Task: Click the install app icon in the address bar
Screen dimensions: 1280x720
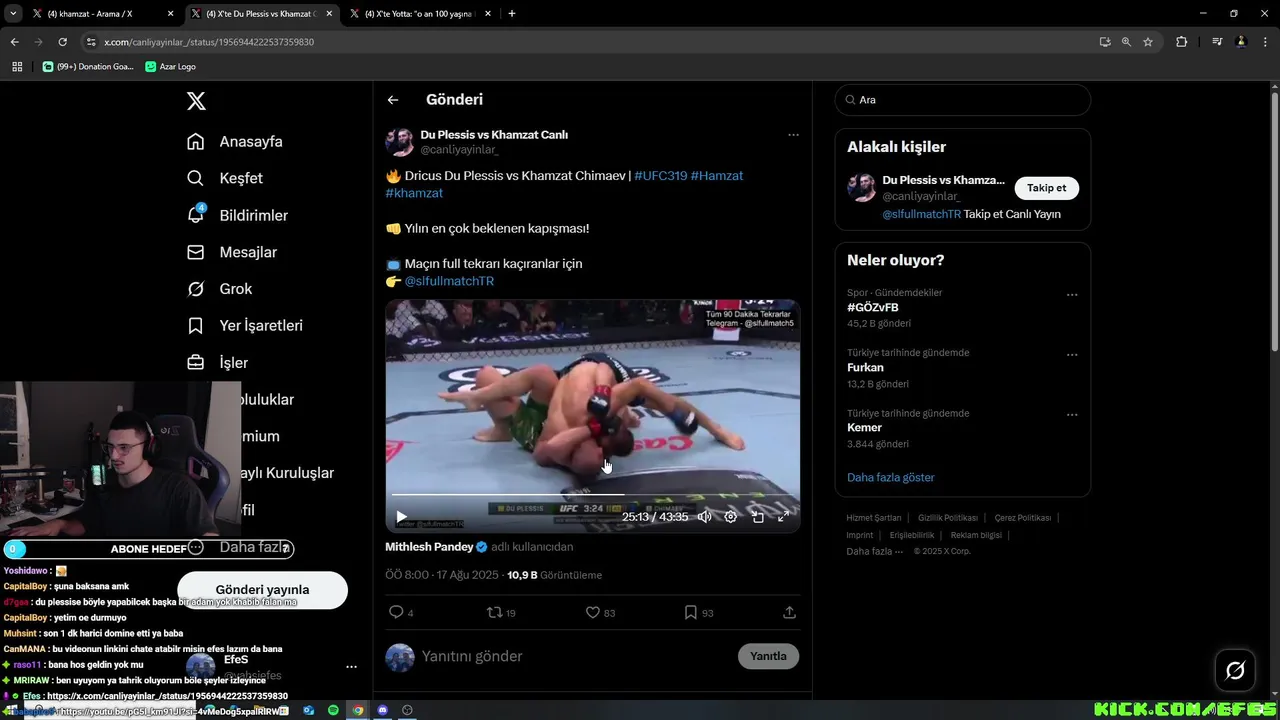Action: [x=1104, y=42]
